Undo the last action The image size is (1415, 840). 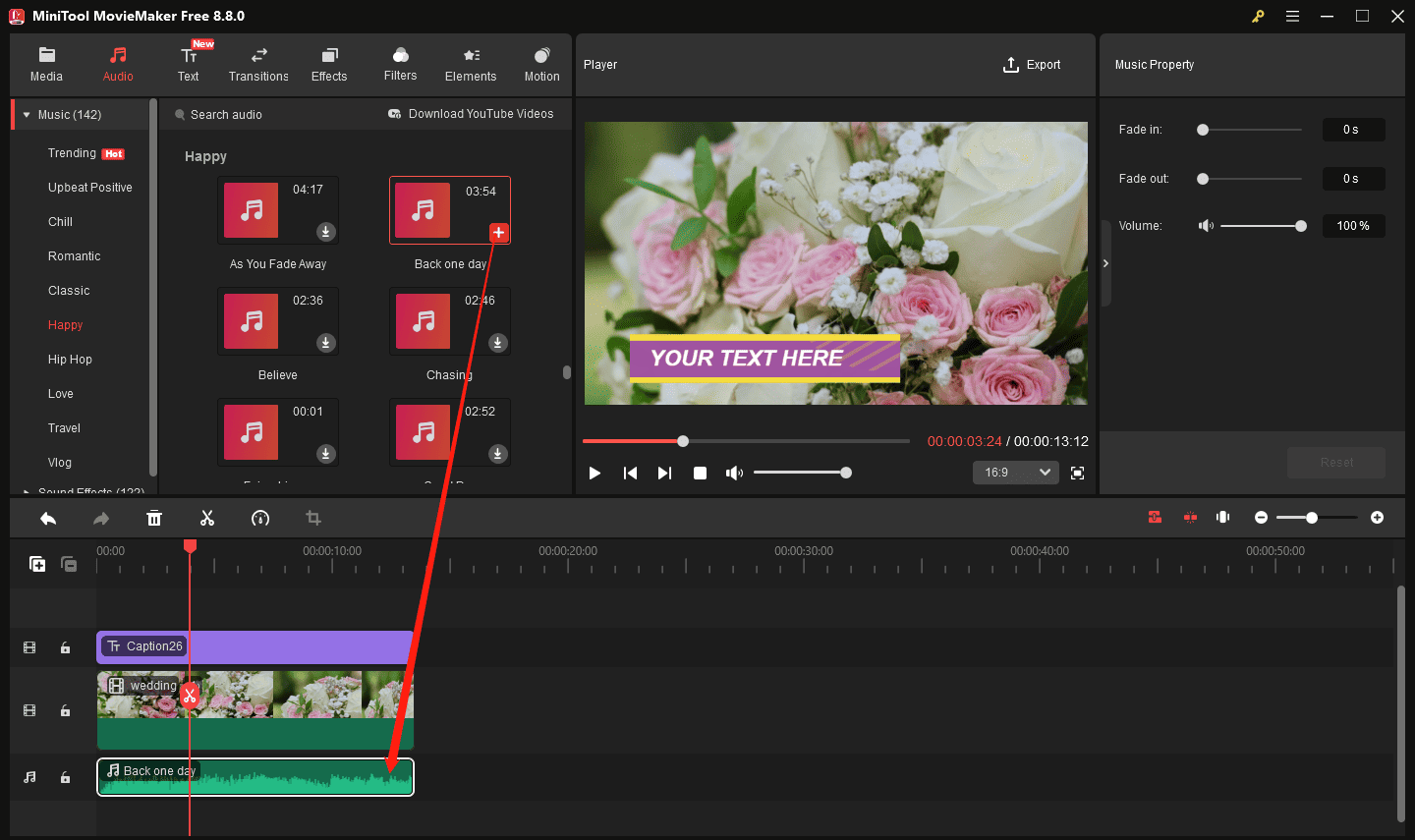point(48,518)
